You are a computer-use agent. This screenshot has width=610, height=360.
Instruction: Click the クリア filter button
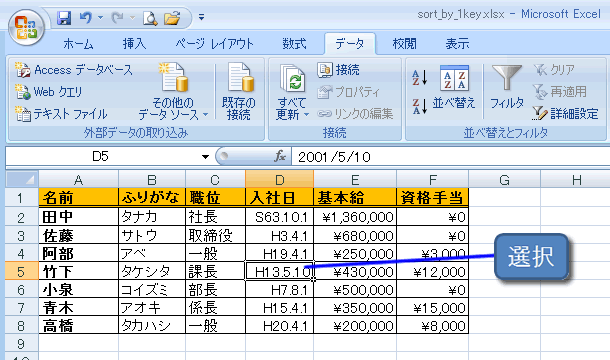pyautogui.click(x=554, y=70)
